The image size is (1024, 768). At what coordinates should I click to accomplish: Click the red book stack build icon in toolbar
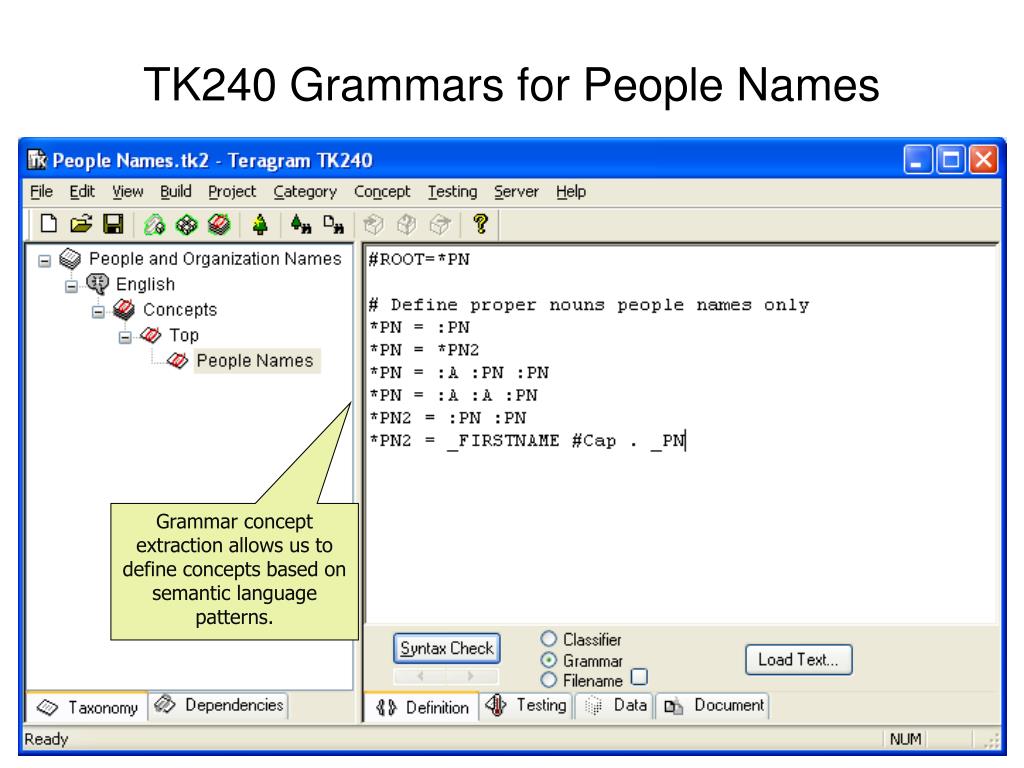pyautogui.click(x=219, y=225)
